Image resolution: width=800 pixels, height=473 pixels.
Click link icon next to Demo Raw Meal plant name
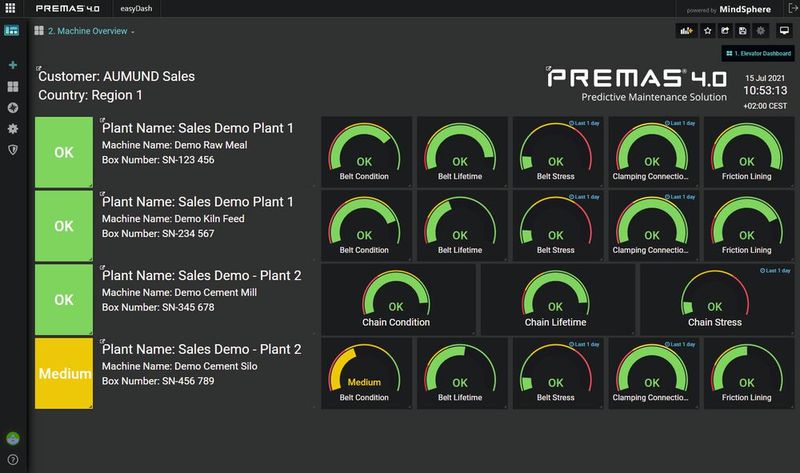click(102, 120)
